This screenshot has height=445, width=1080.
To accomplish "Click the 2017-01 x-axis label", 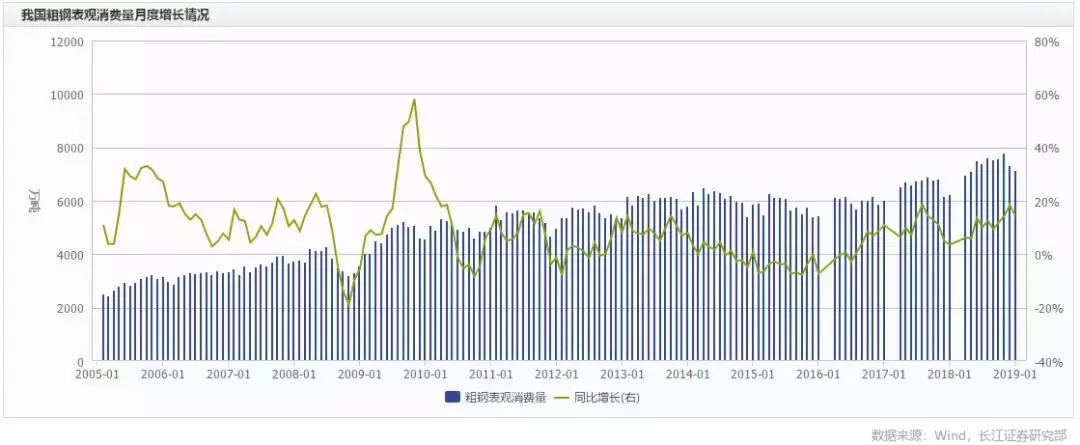I will point(883,374).
